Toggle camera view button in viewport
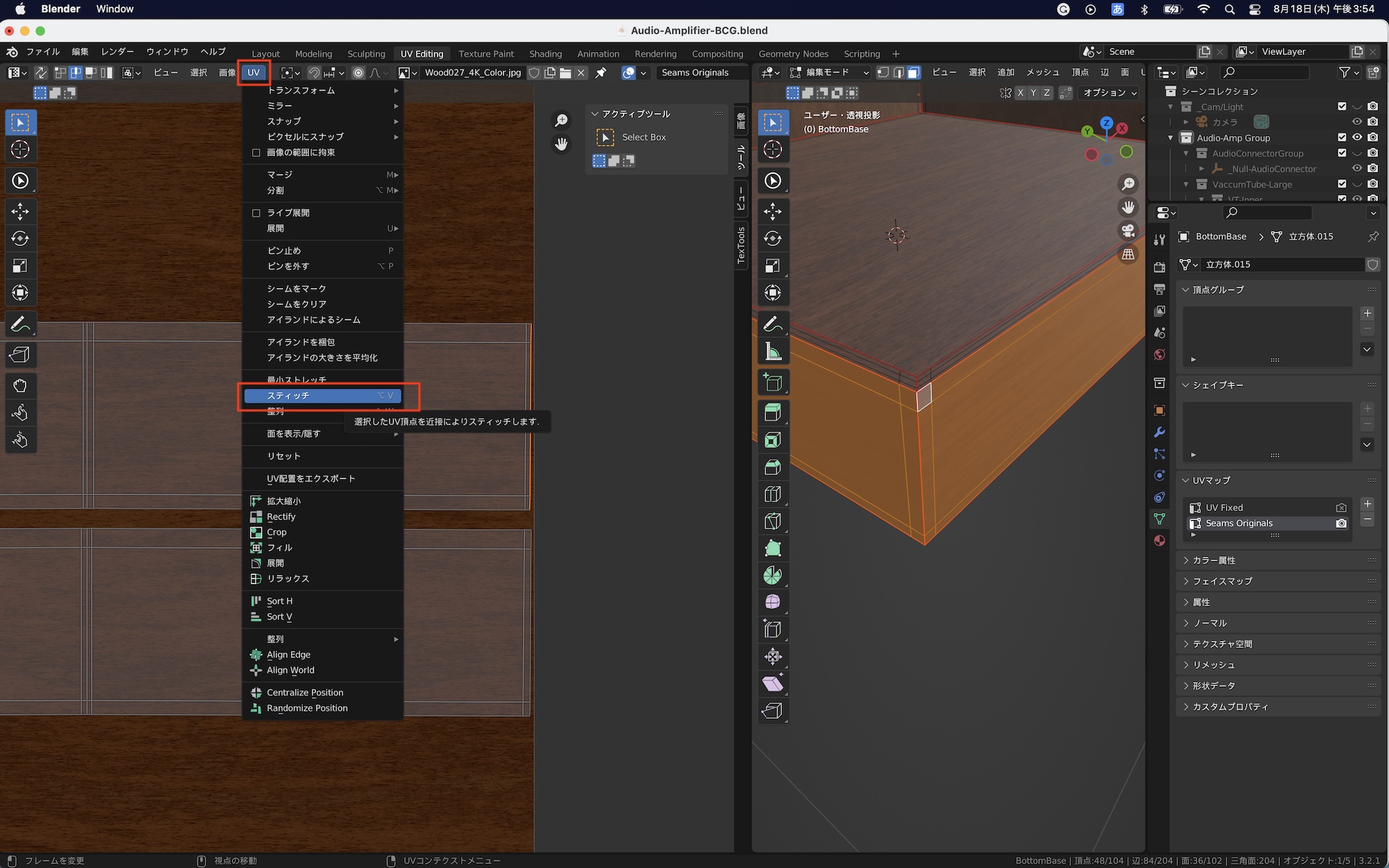The width and height of the screenshot is (1389, 868). [x=1128, y=231]
